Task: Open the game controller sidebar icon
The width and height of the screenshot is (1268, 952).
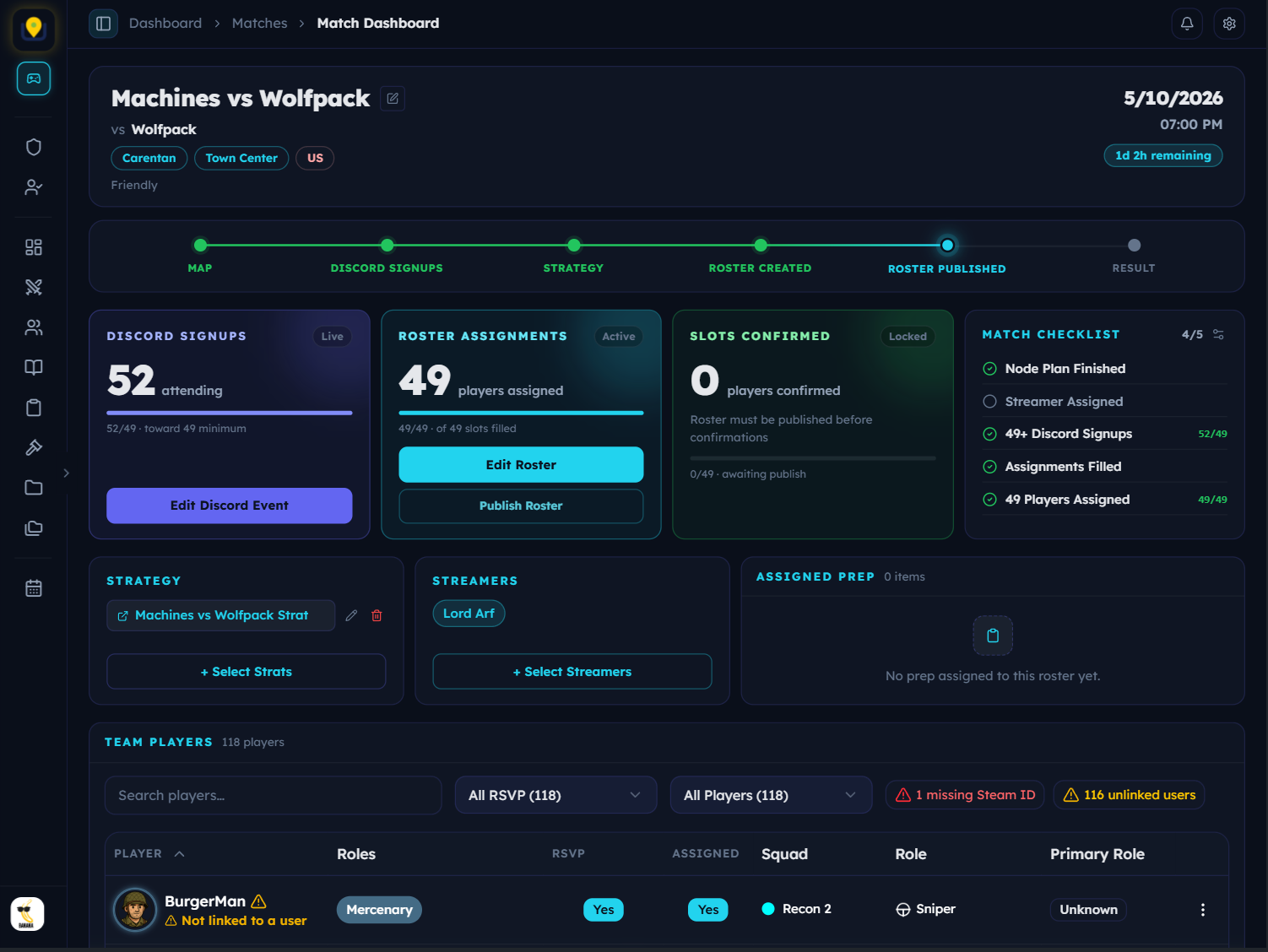Action: 34,78
